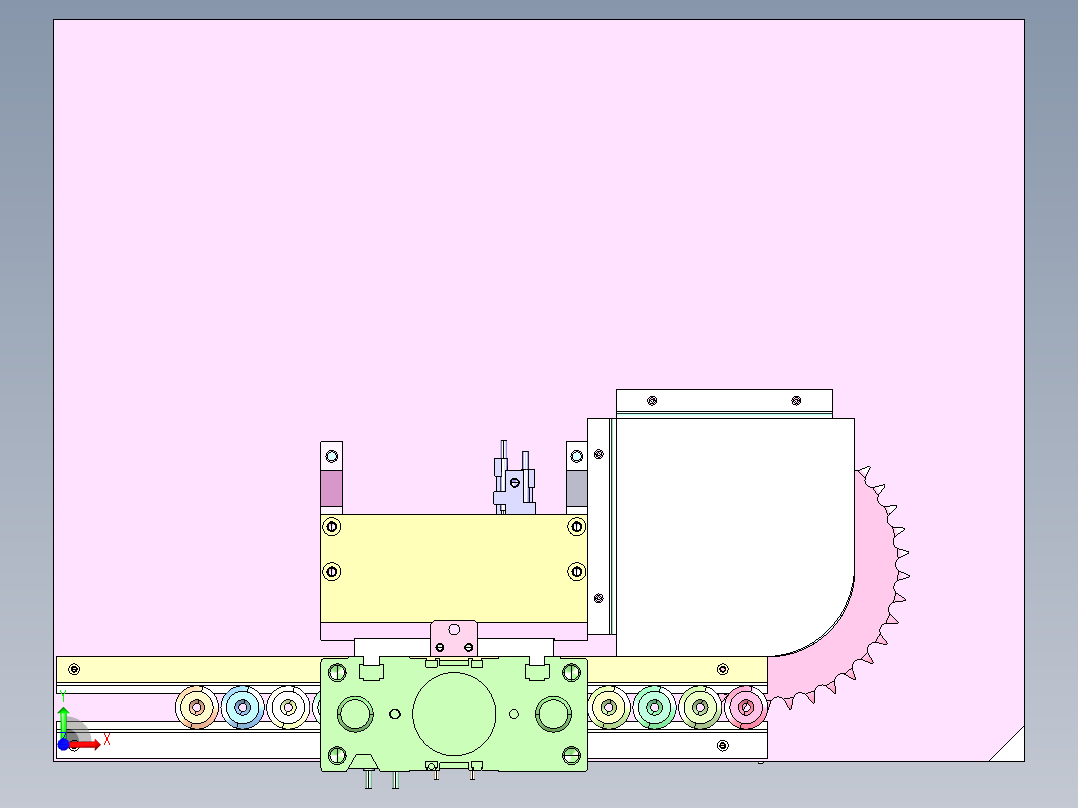
Task: Pick the screw at left end of yellow rail
Action: click(x=74, y=669)
